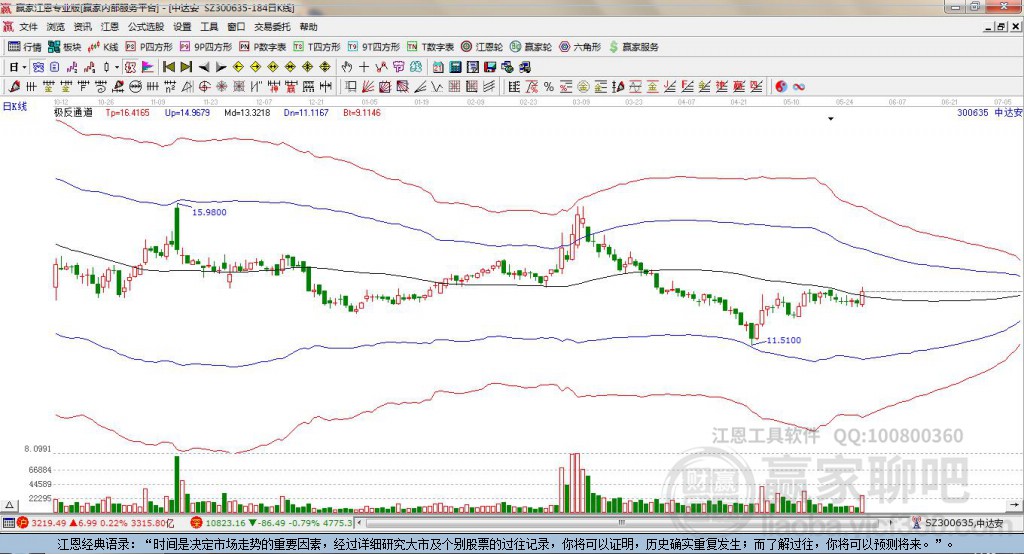
Task: Open the P数字表 number table
Action: coord(263,46)
